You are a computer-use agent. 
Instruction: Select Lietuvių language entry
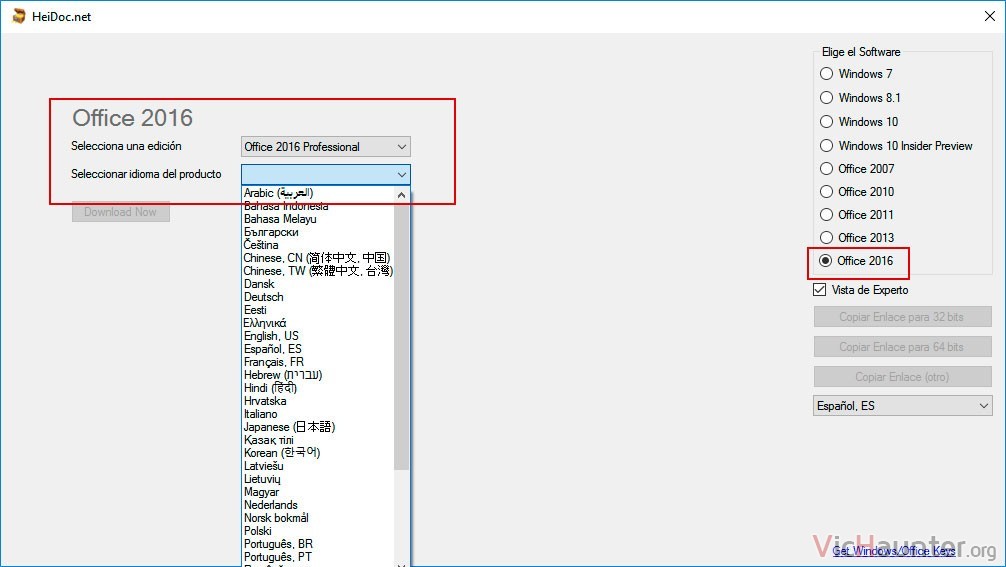318,479
